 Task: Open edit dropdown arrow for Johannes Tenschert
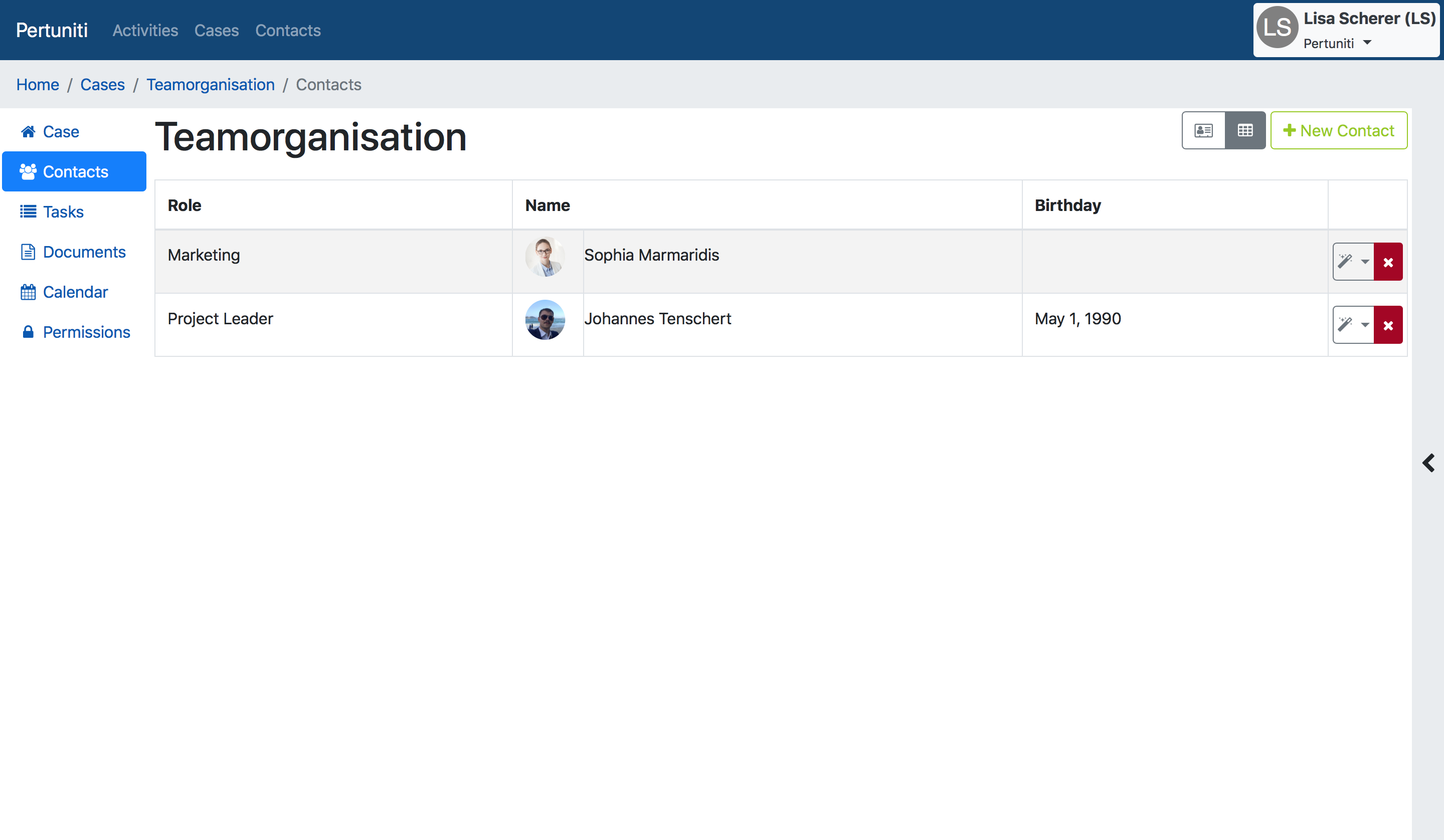[x=1365, y=325]
